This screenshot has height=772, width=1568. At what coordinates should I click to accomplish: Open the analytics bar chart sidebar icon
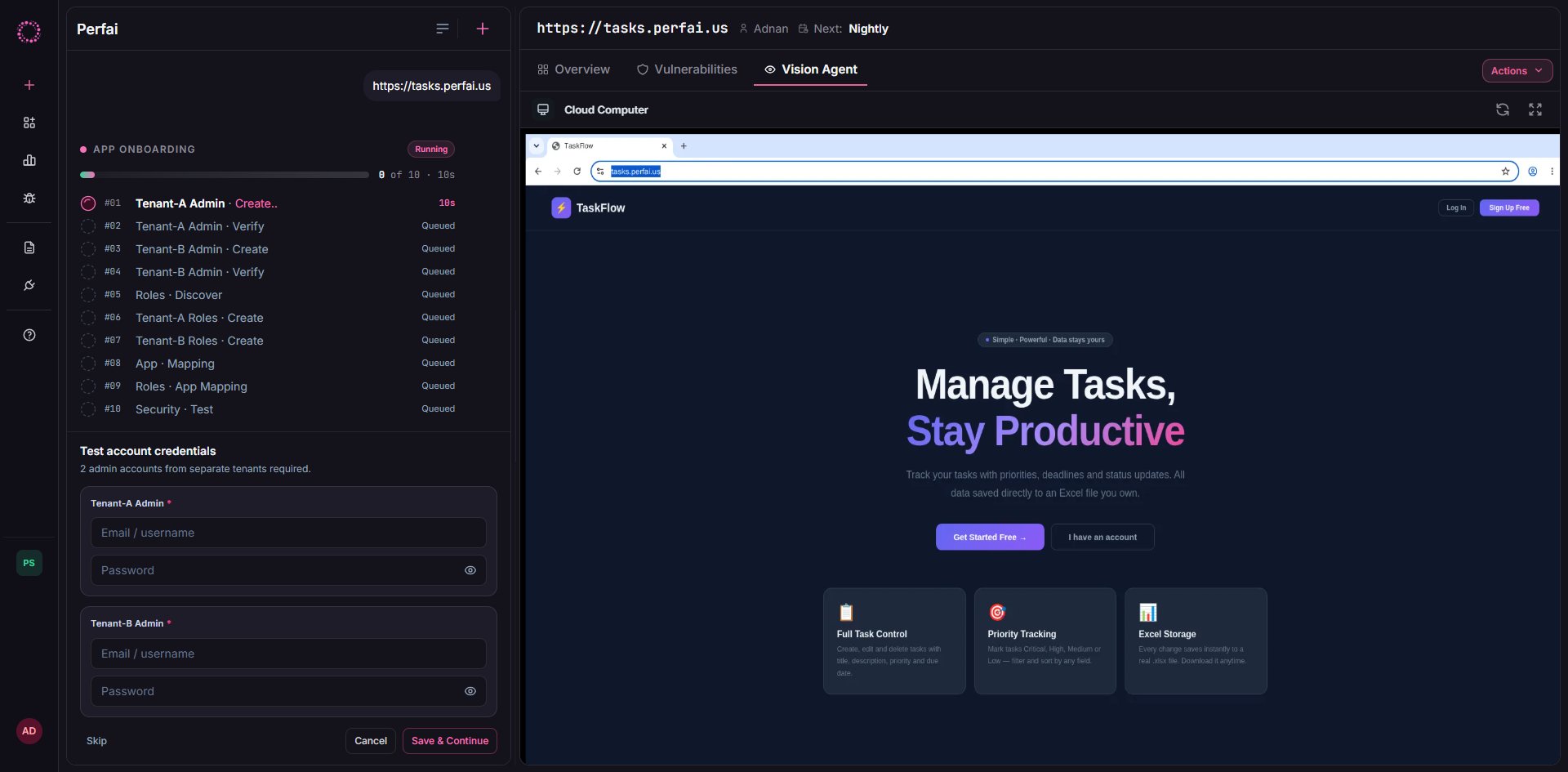tap(29, 160)
